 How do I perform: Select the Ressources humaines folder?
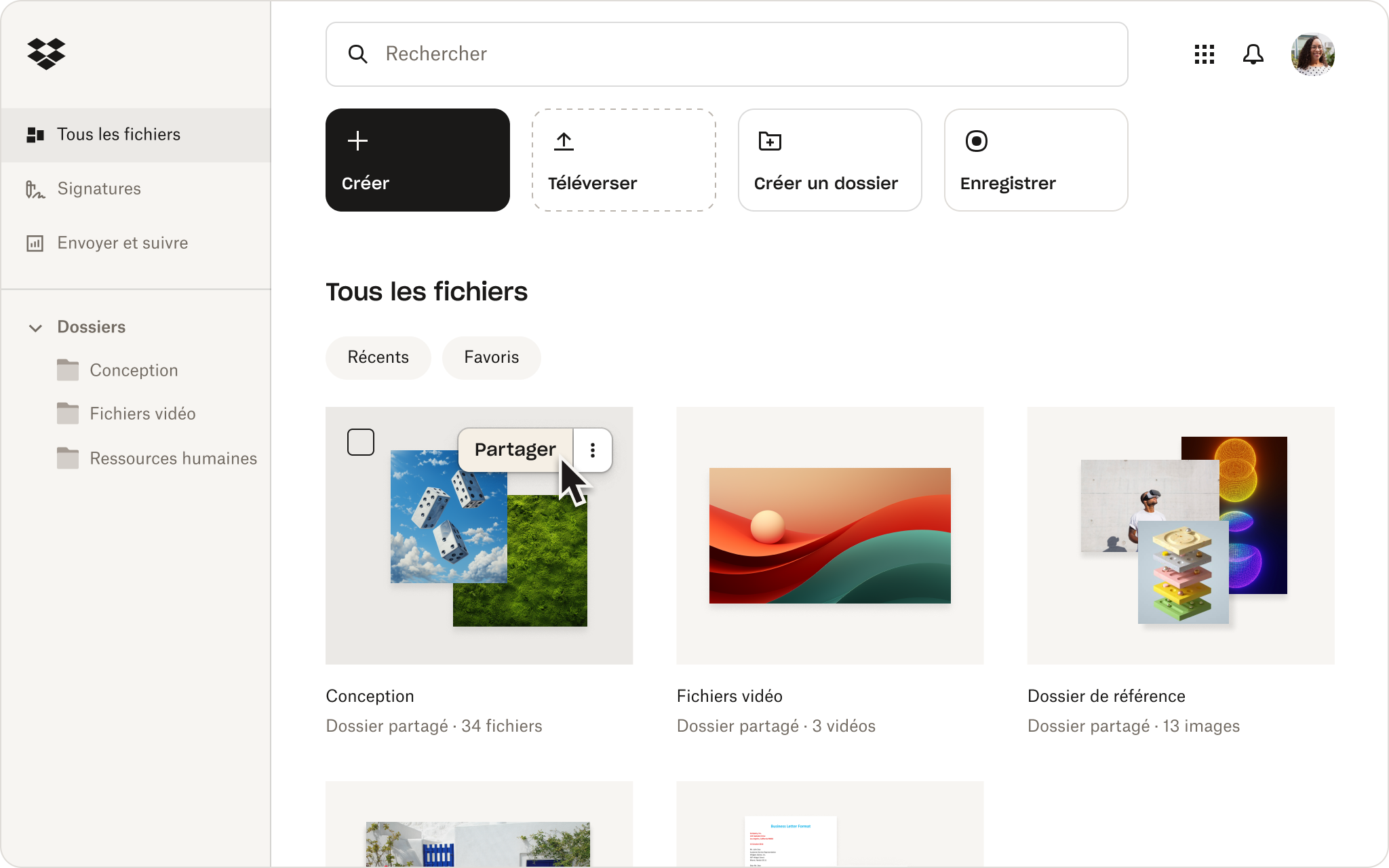click(x=173, y=458)
